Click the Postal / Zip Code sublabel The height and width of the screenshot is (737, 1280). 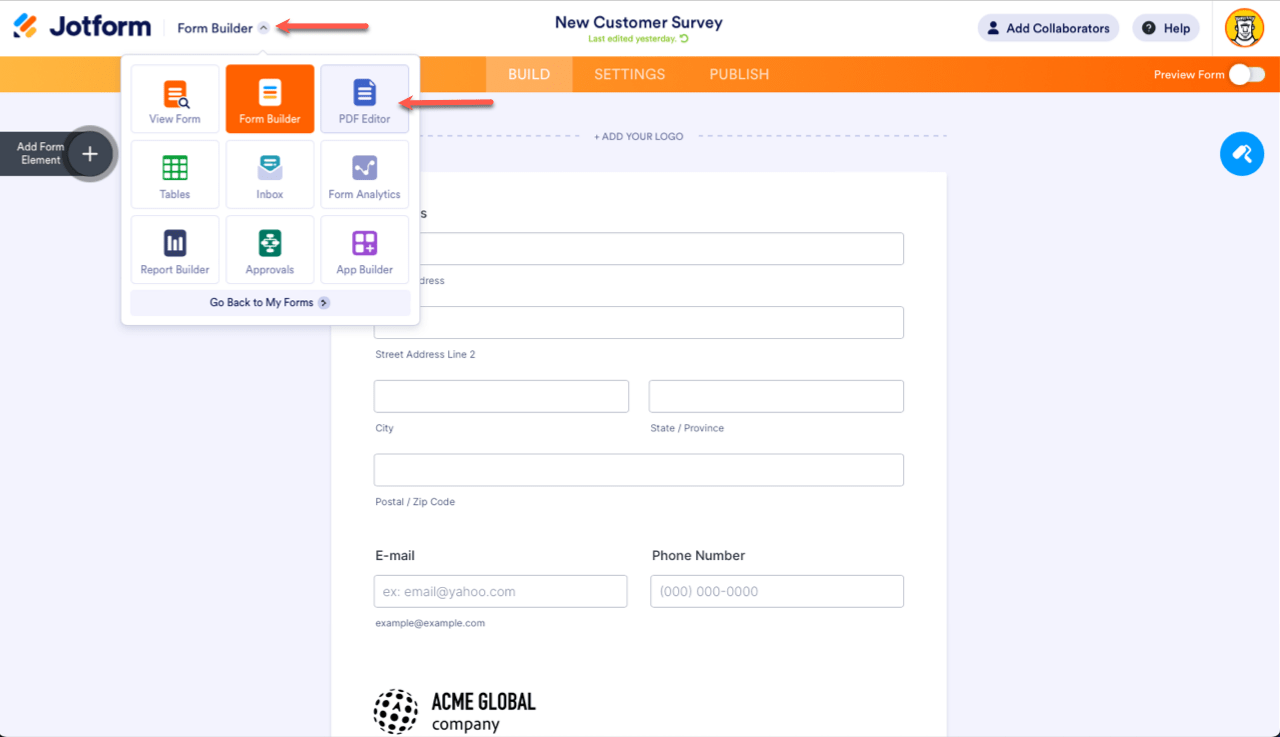click(415, 502)
